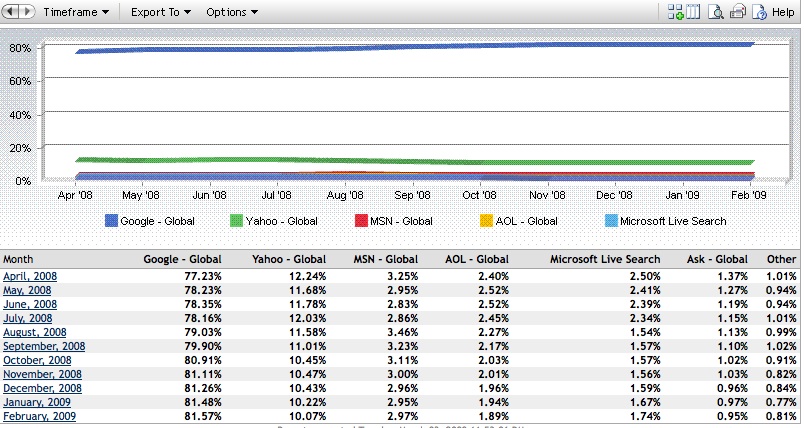Image resolution: width=804 pixels, height=428 pixels.
Task: View the November, 2008 link
Action: click(43, 374)
